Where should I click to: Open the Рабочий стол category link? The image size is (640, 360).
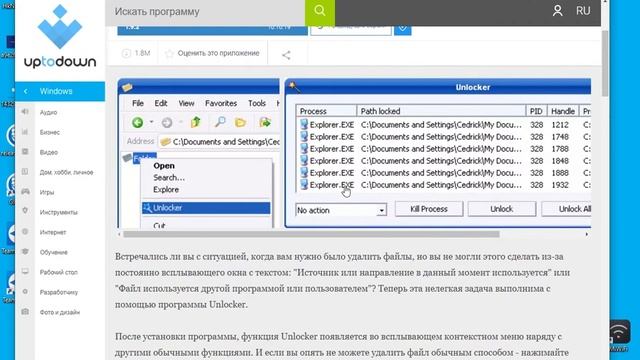coord(58,272)
